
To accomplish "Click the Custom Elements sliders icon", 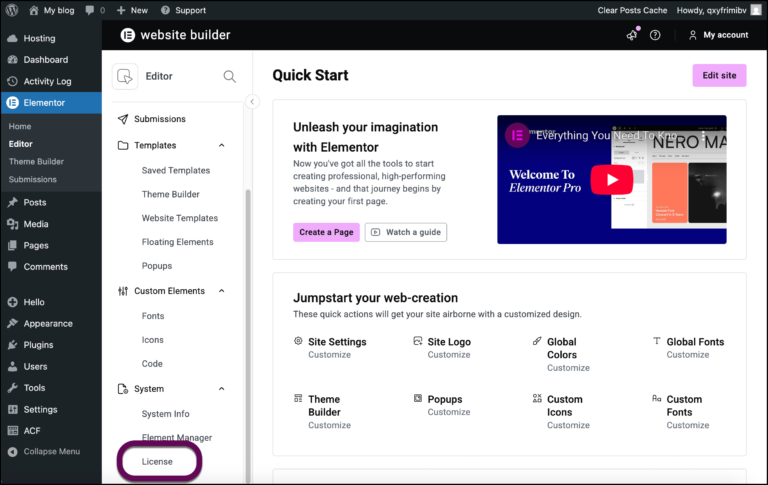I will coord(123,291).
